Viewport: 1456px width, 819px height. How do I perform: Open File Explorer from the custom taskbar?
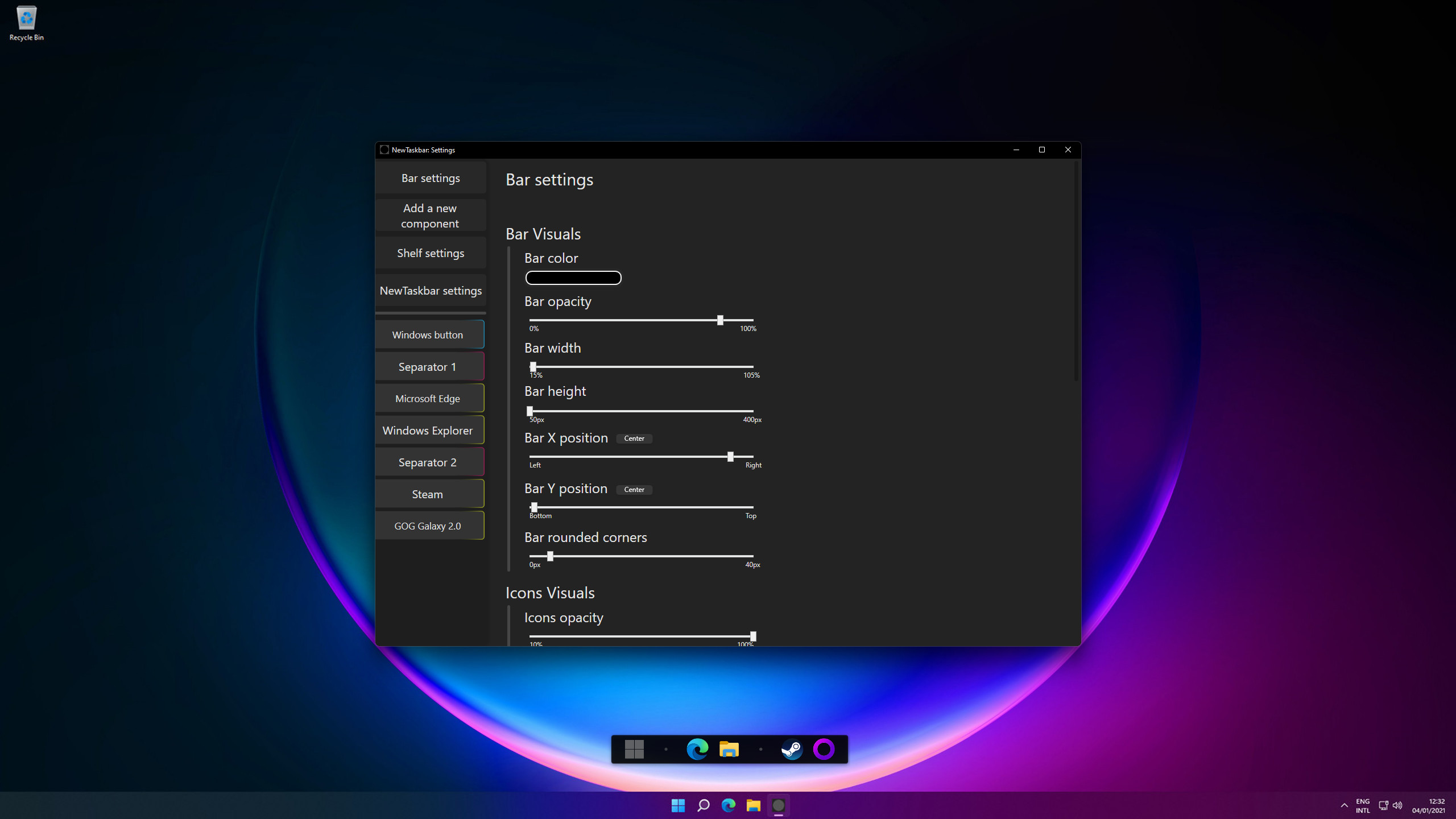(730, 749)
